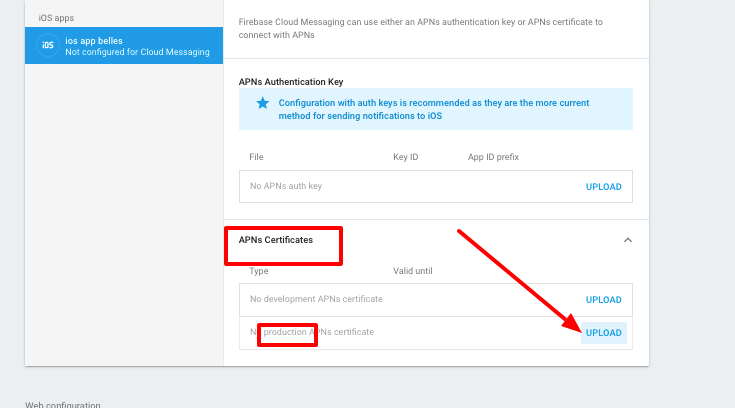Upload an APNs auth key
This screenshot has height=408, width=735.
[603, 187]
